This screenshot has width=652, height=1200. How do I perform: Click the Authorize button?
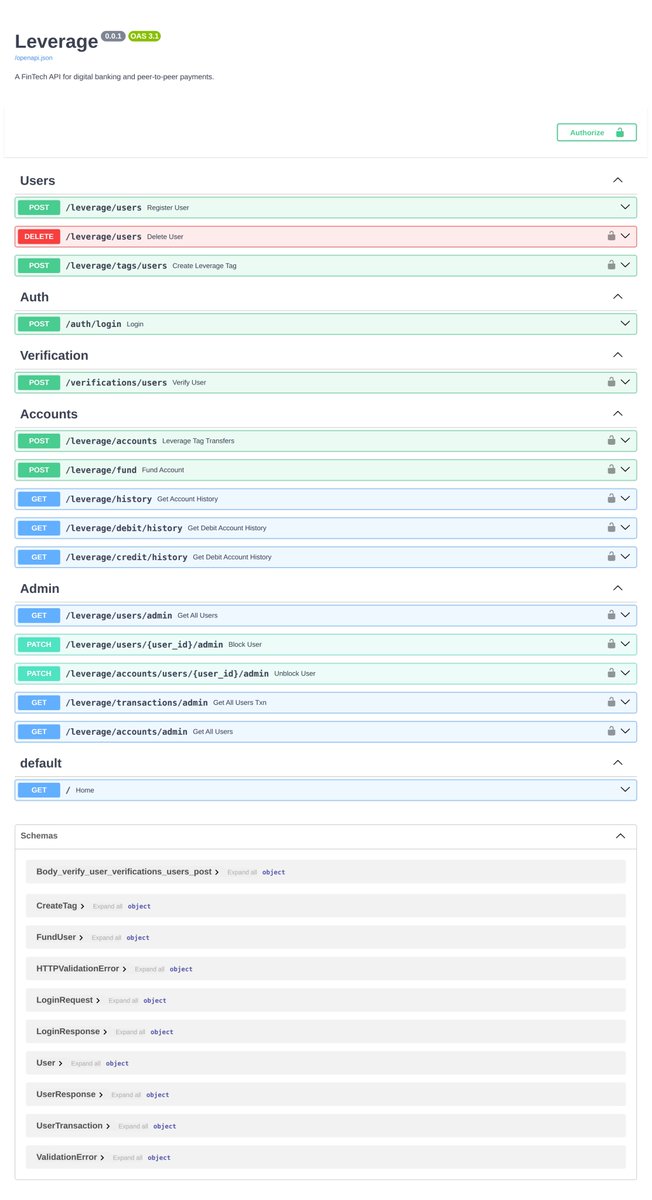596,132
